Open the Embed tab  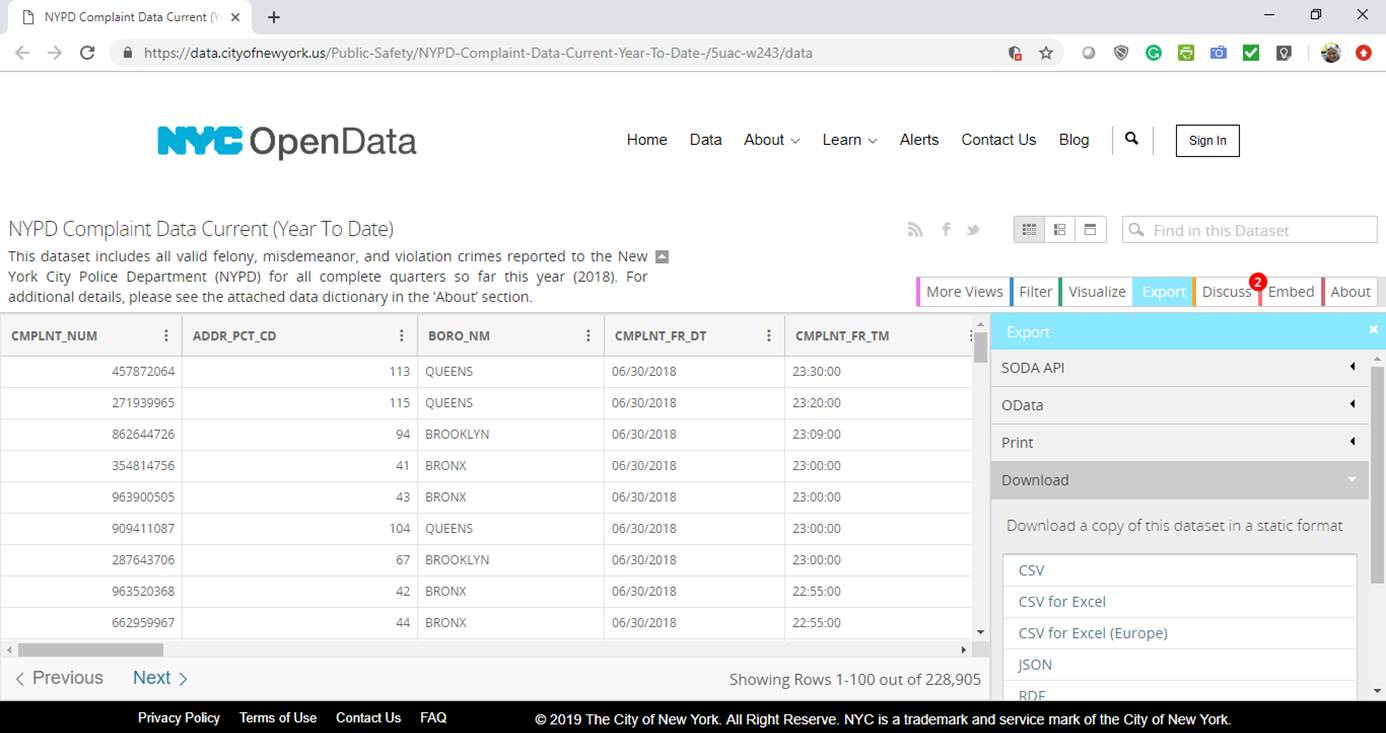coord(1290,291)
